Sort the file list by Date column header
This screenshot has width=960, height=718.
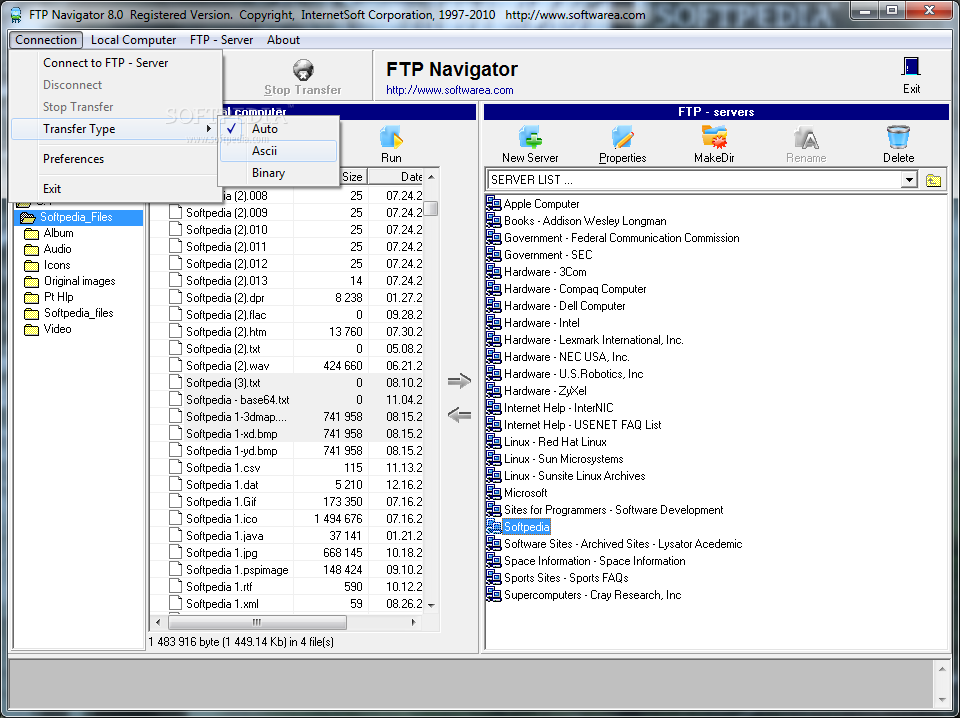point(396,177)
